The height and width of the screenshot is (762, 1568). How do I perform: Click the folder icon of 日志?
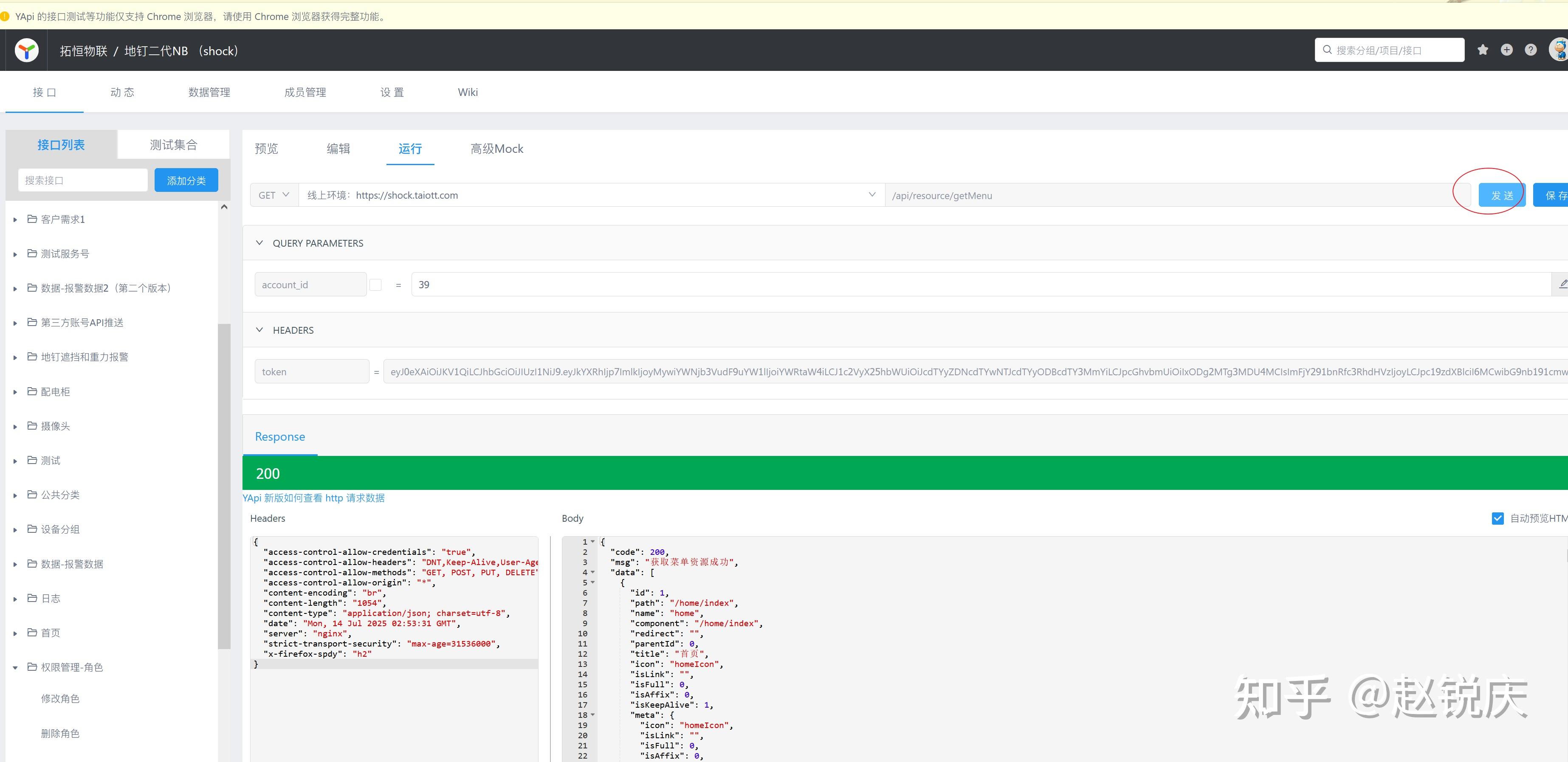point(32,598)
